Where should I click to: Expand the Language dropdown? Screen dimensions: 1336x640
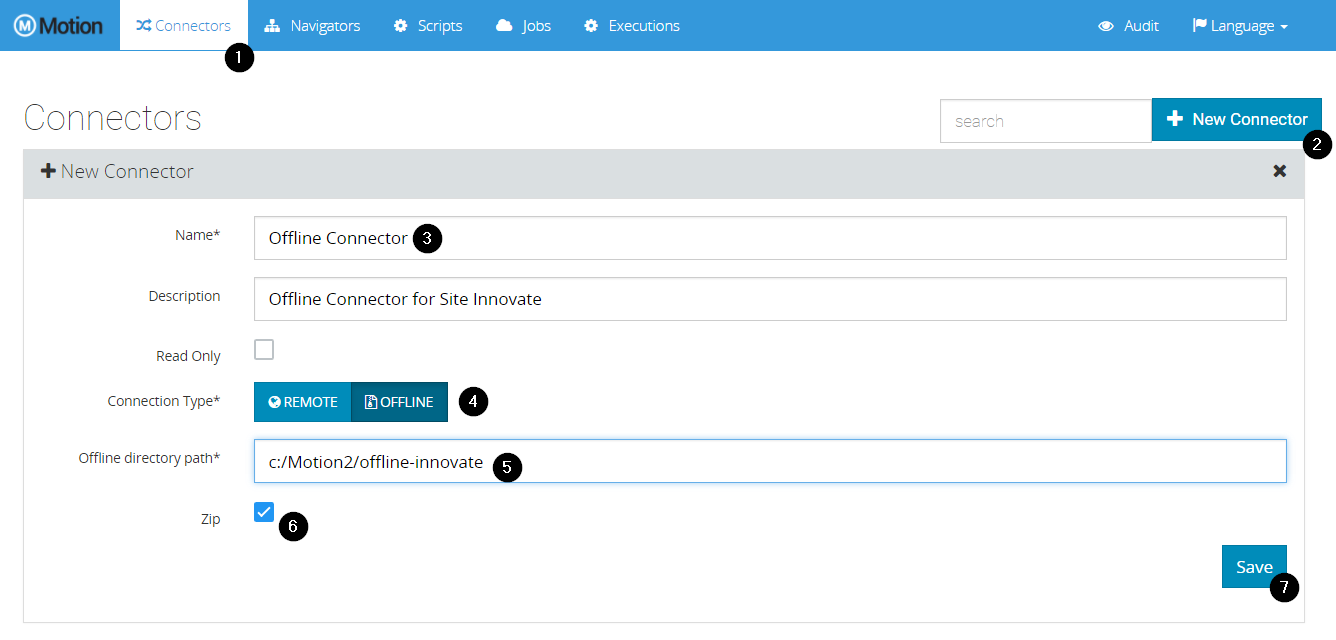pyautogui.click(x=1240, y=25)
